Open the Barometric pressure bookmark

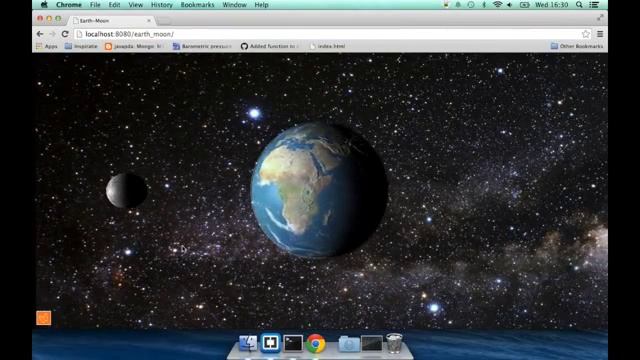202,46
